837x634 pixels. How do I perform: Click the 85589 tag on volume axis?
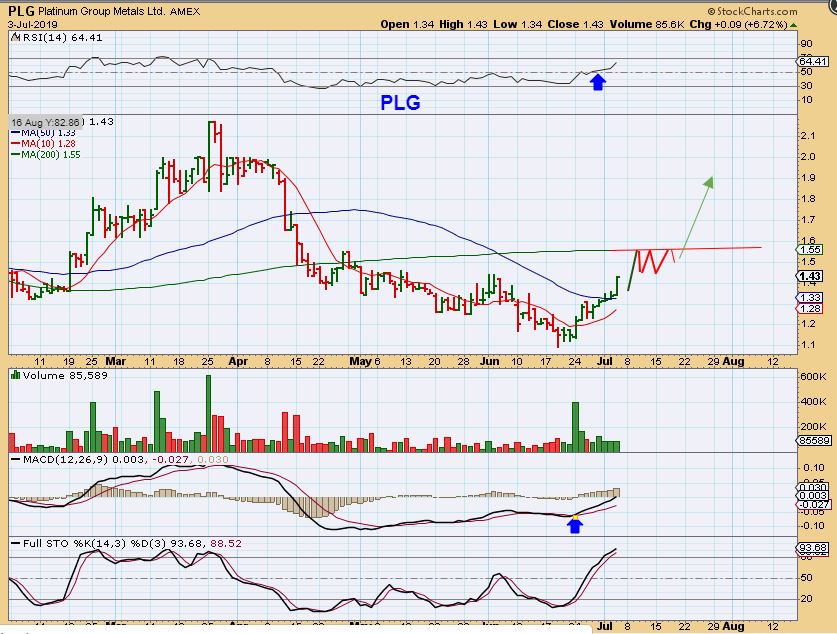point(814,440)
